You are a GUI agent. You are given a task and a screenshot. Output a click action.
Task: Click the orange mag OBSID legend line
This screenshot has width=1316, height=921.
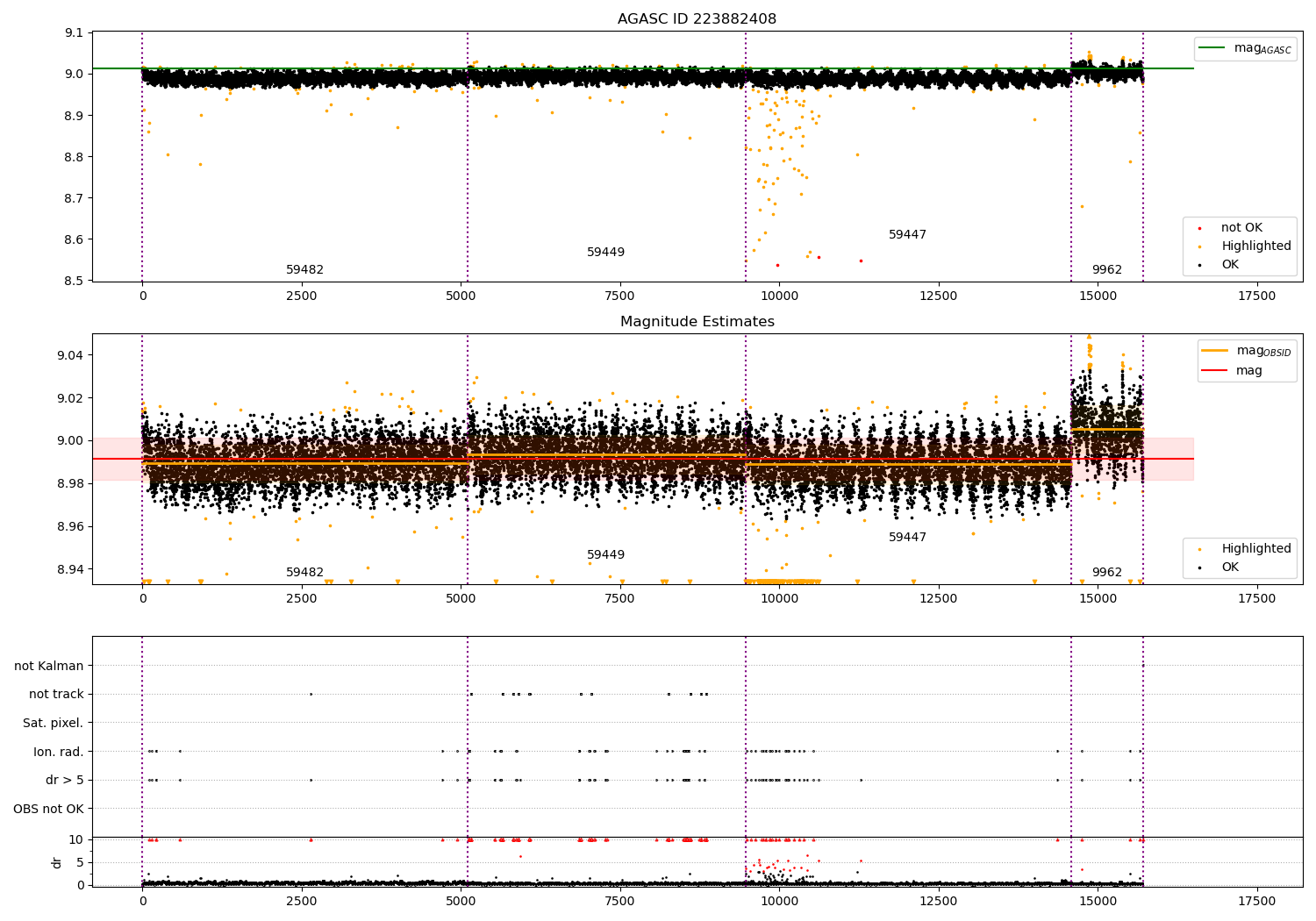coord(1215,350)
